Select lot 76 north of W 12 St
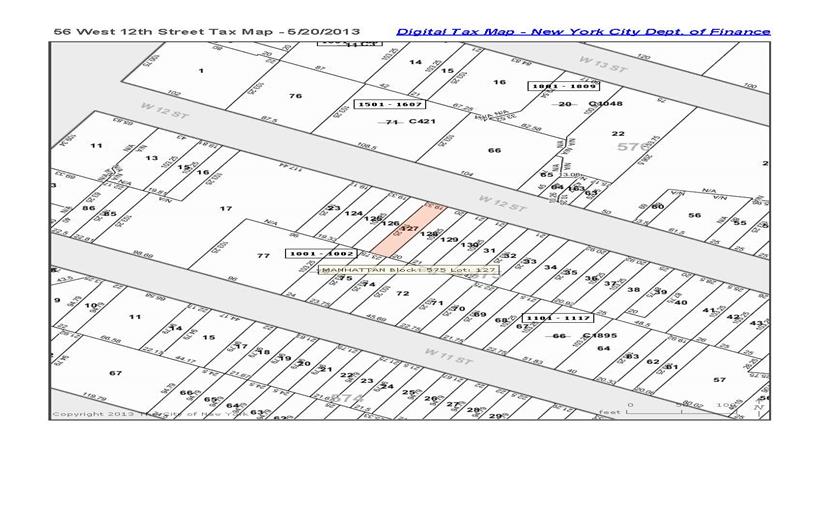The image size is (830, 530). click(x=295, y=96)
